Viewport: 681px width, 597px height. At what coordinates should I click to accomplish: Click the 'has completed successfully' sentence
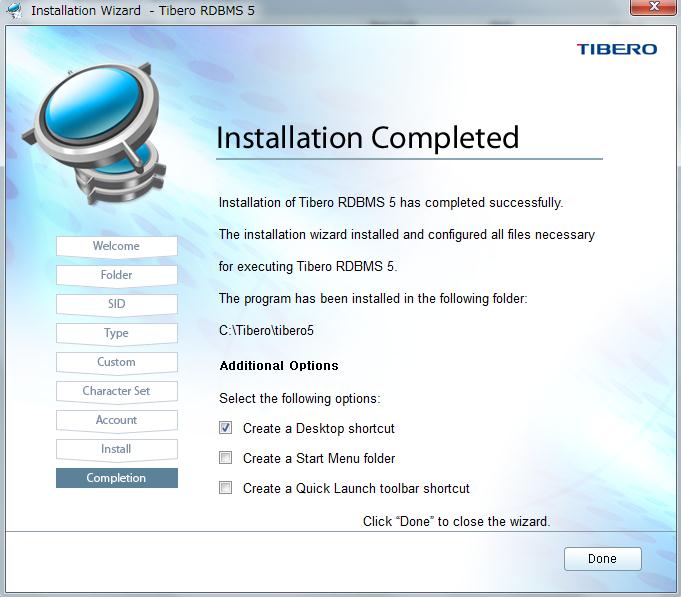click(391, 203)
